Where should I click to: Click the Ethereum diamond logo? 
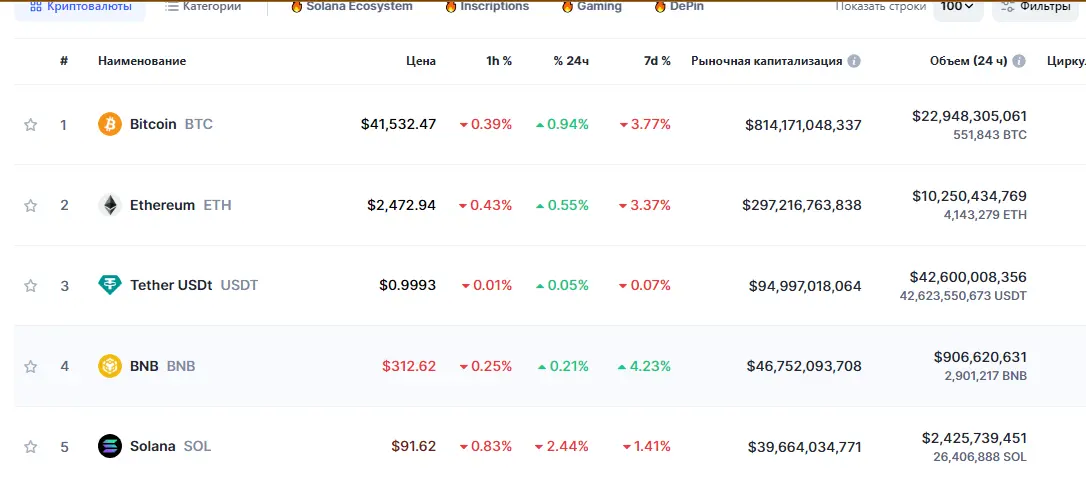point(110,205)
